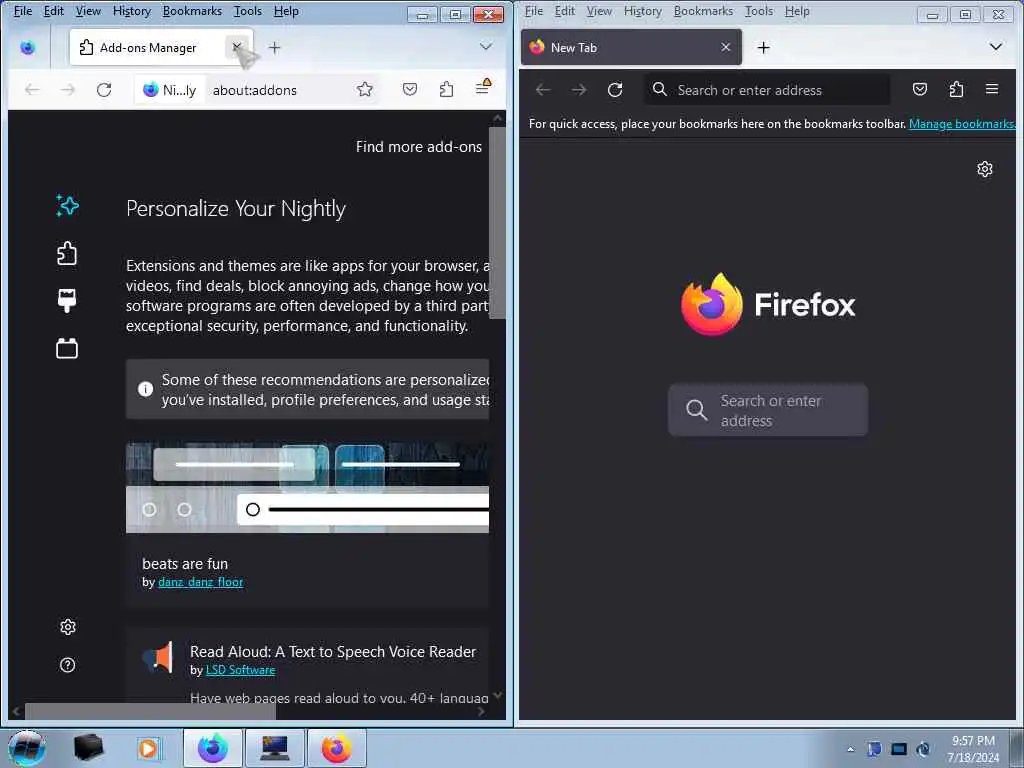Click vertical scrollbar thumb in Add-ons page

click(x=497, y=222)
